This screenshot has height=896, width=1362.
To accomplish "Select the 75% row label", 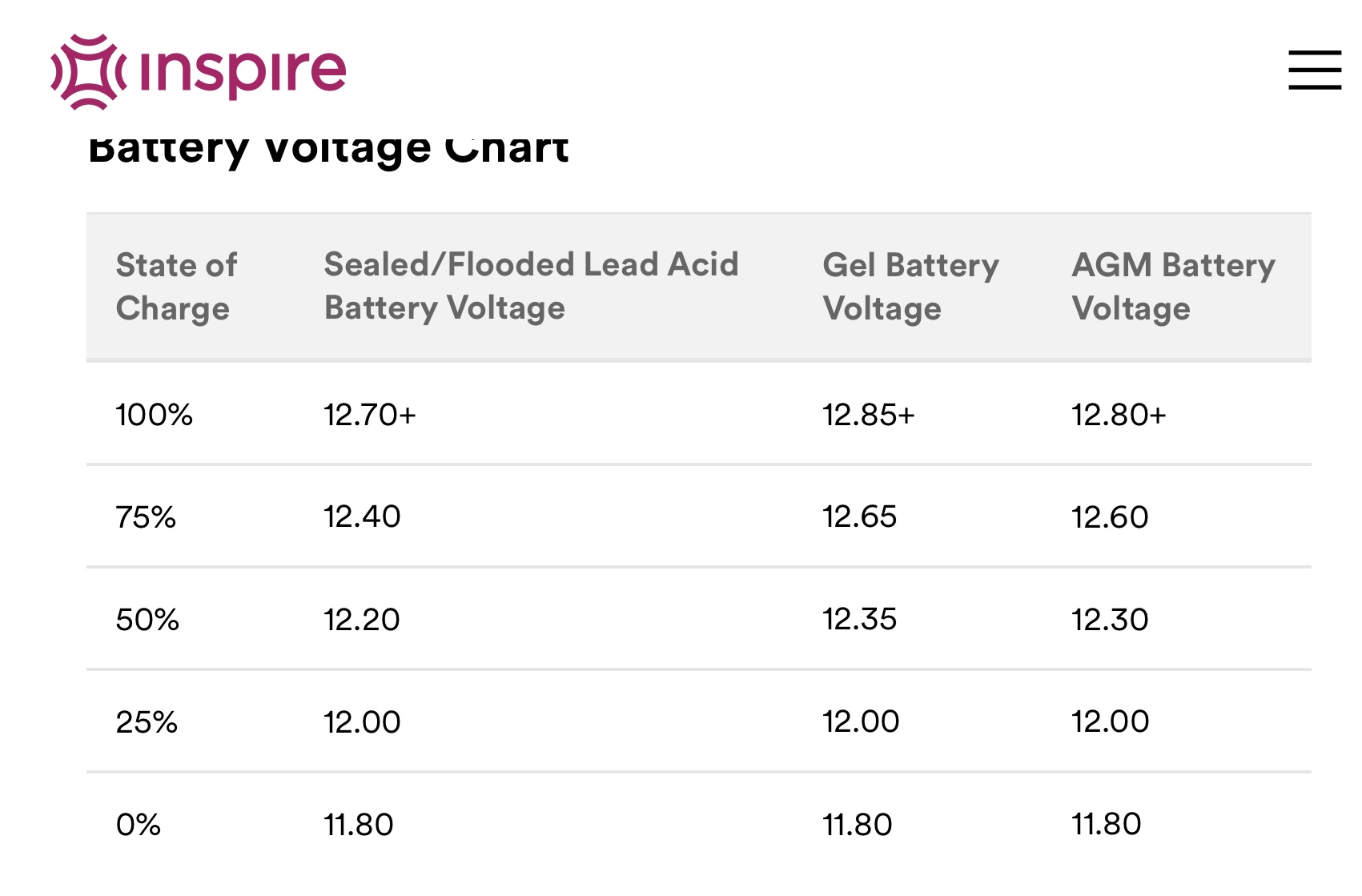I will point(146,517).
